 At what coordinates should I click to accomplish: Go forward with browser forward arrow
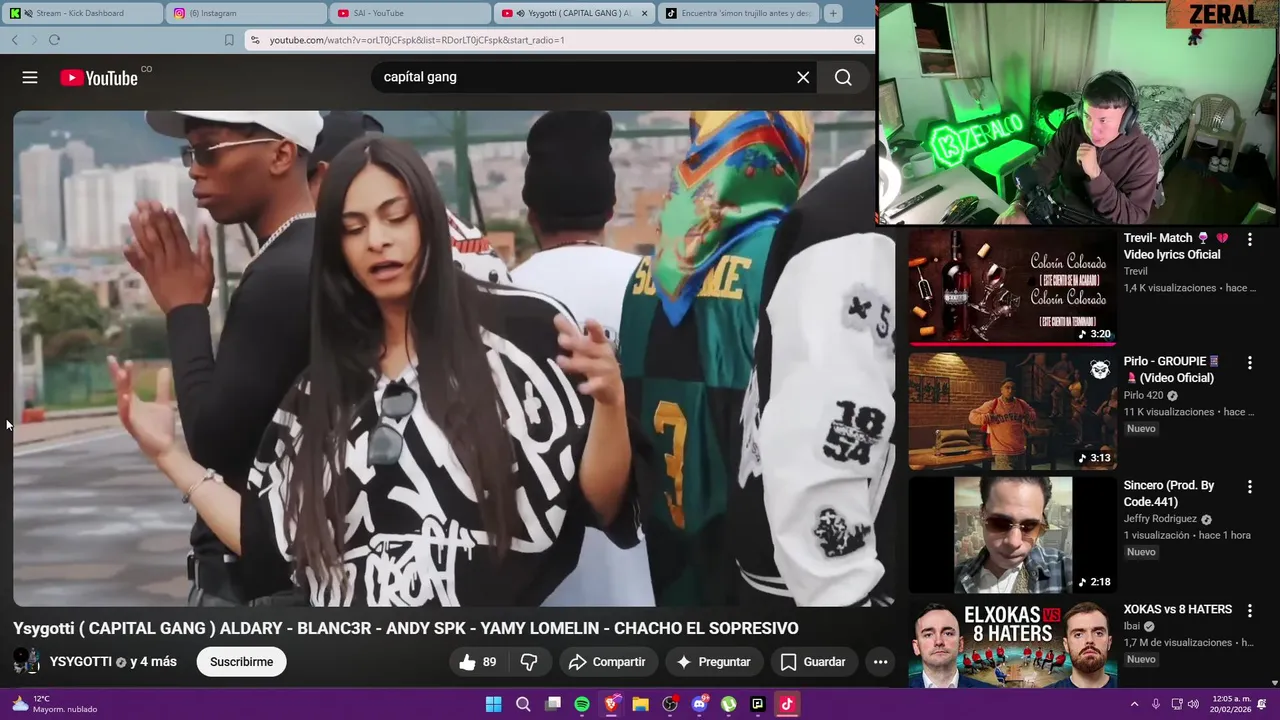34,40
